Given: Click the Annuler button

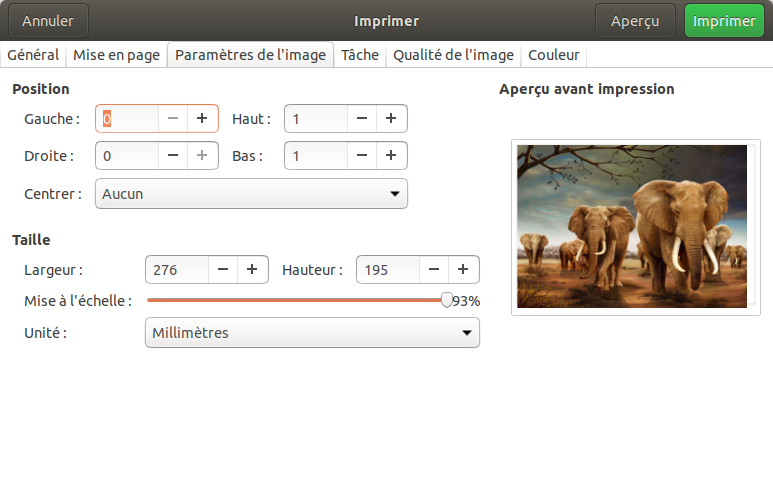Looking at the screenshot, I should click(x=48, y=20).
